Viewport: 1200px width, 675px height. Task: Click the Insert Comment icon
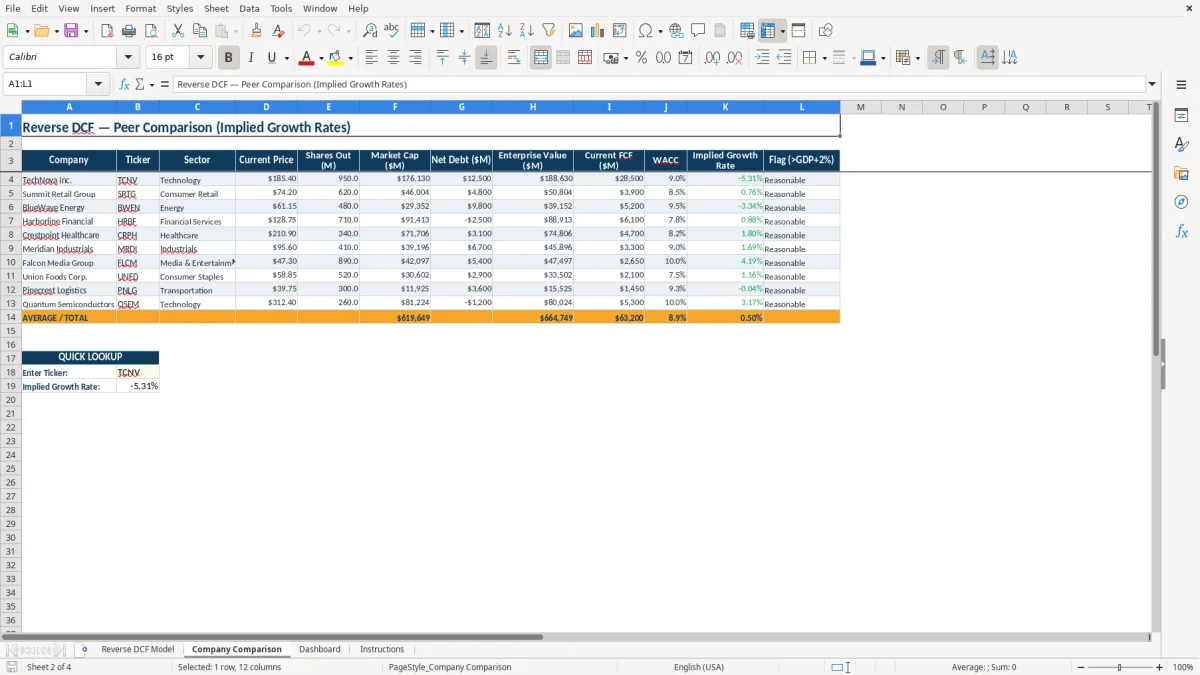tap(698, 31)
